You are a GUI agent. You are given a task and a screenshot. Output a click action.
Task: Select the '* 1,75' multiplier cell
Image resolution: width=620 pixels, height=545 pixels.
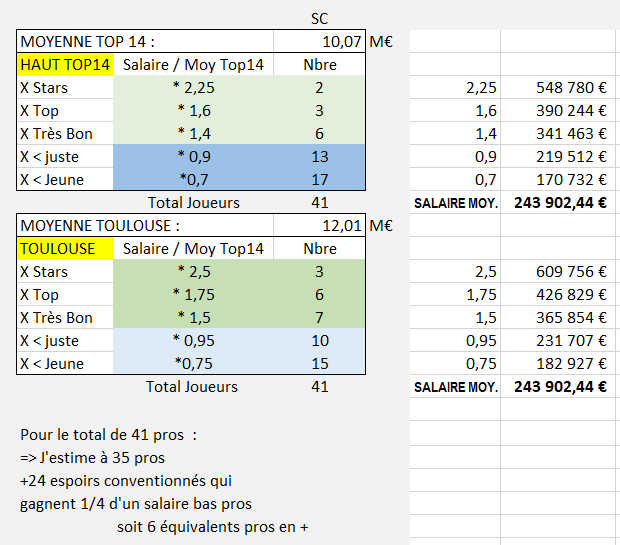(193, 294)
